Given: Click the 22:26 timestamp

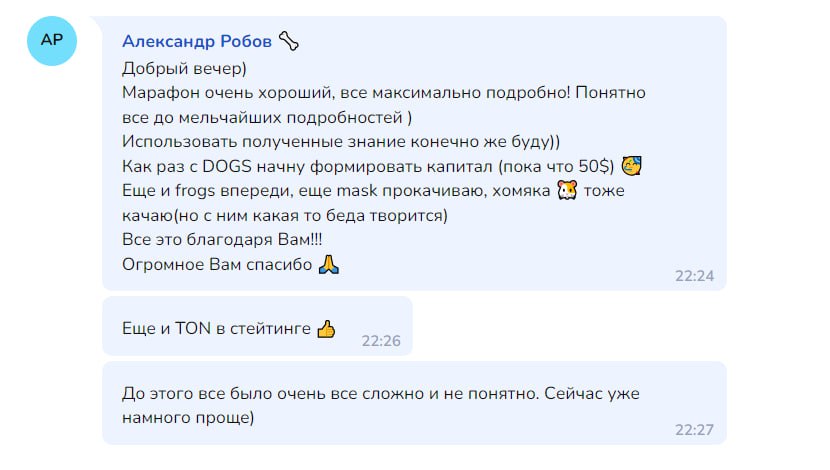Looking at the screenshot, I should pyautogui.click(x=381, y=341).
